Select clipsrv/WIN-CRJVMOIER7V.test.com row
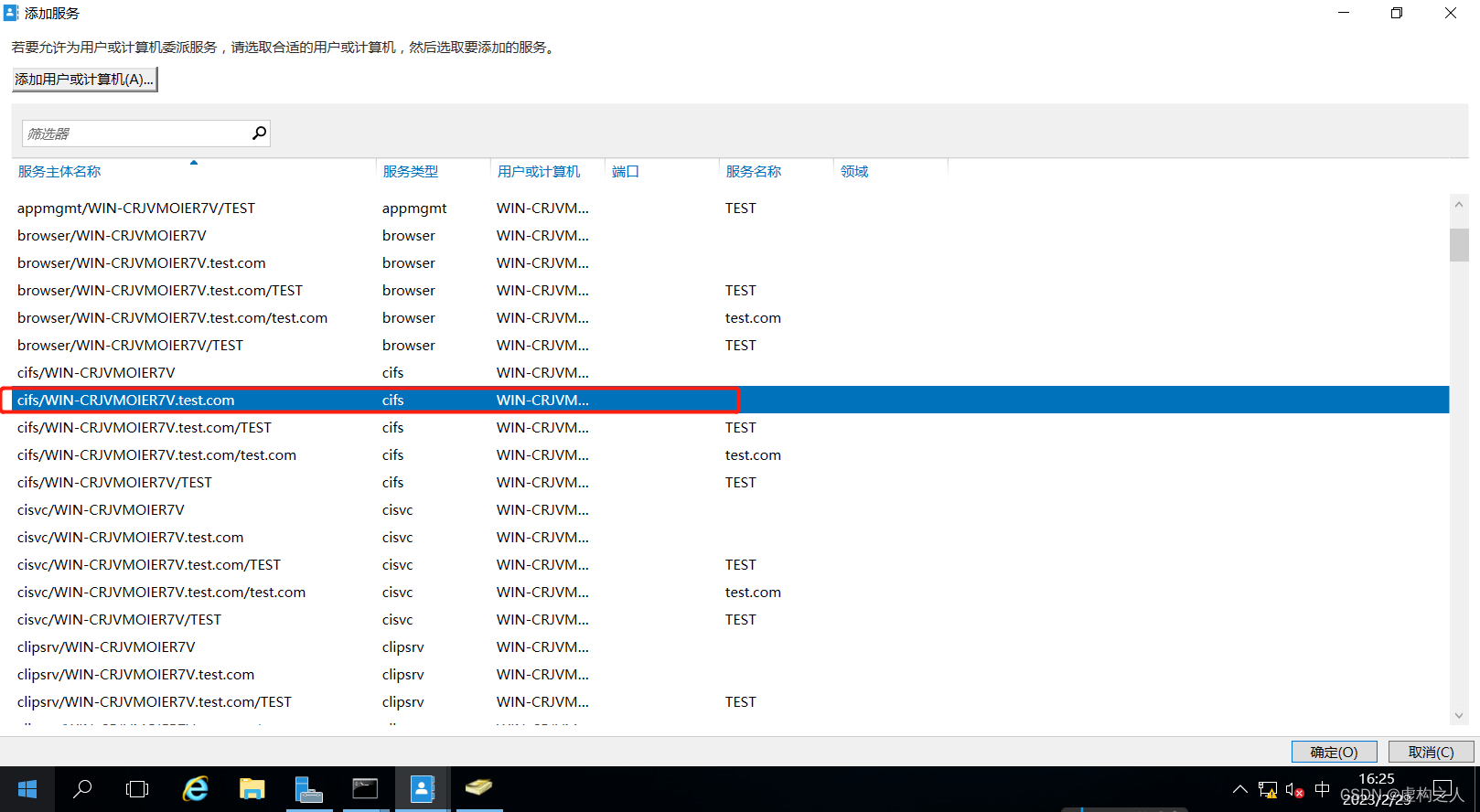The height and width of the screenshot is (812, 1480). [x=730, y=674]
